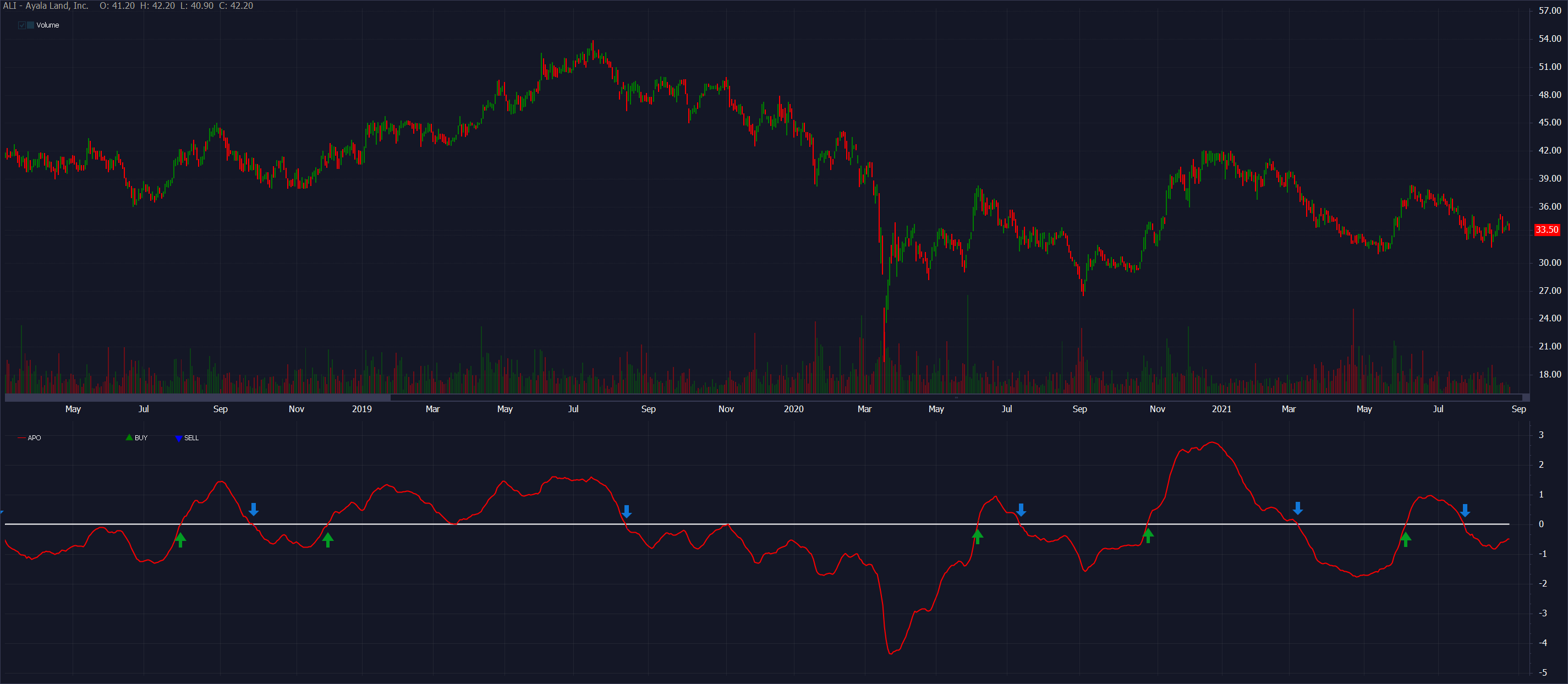This screenshot has width=1568, height=684.
Task: Expand the APO indicator legend entry
Action: 34,437
